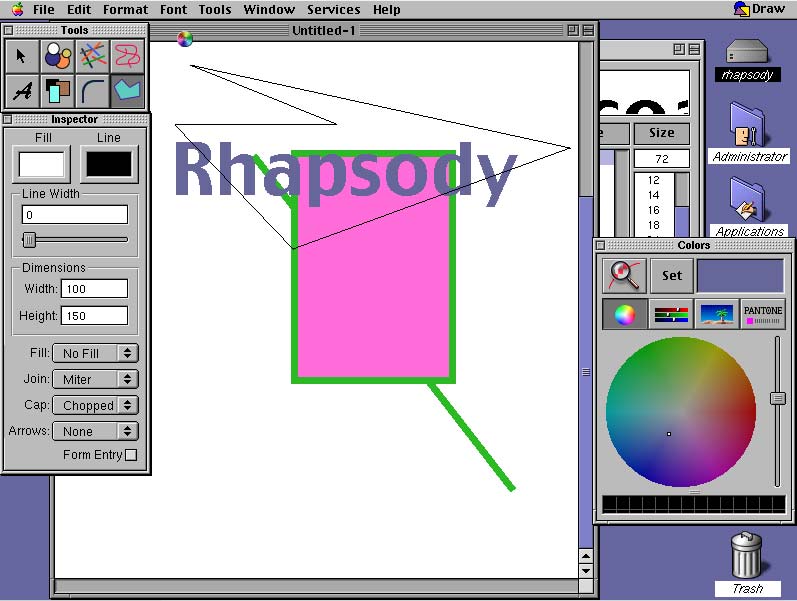Screen dimensions: 797x601
Task: Click the Width dimension field
Action: (95, 289)
